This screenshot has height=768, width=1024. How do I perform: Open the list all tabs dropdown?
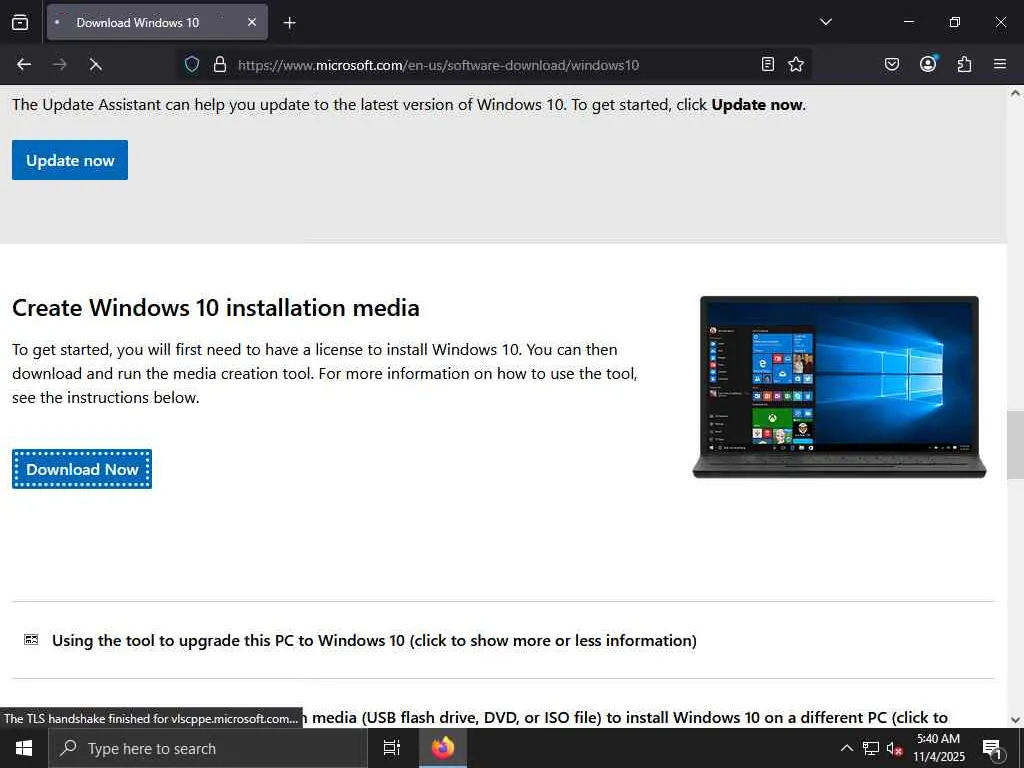[x=825, y=22]
